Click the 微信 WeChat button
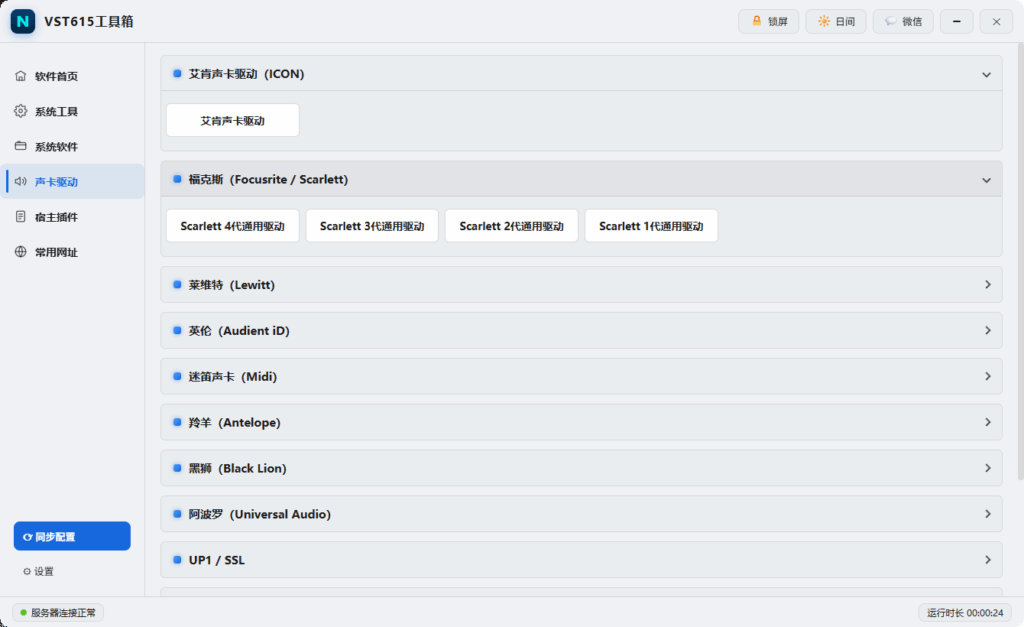 903,22
